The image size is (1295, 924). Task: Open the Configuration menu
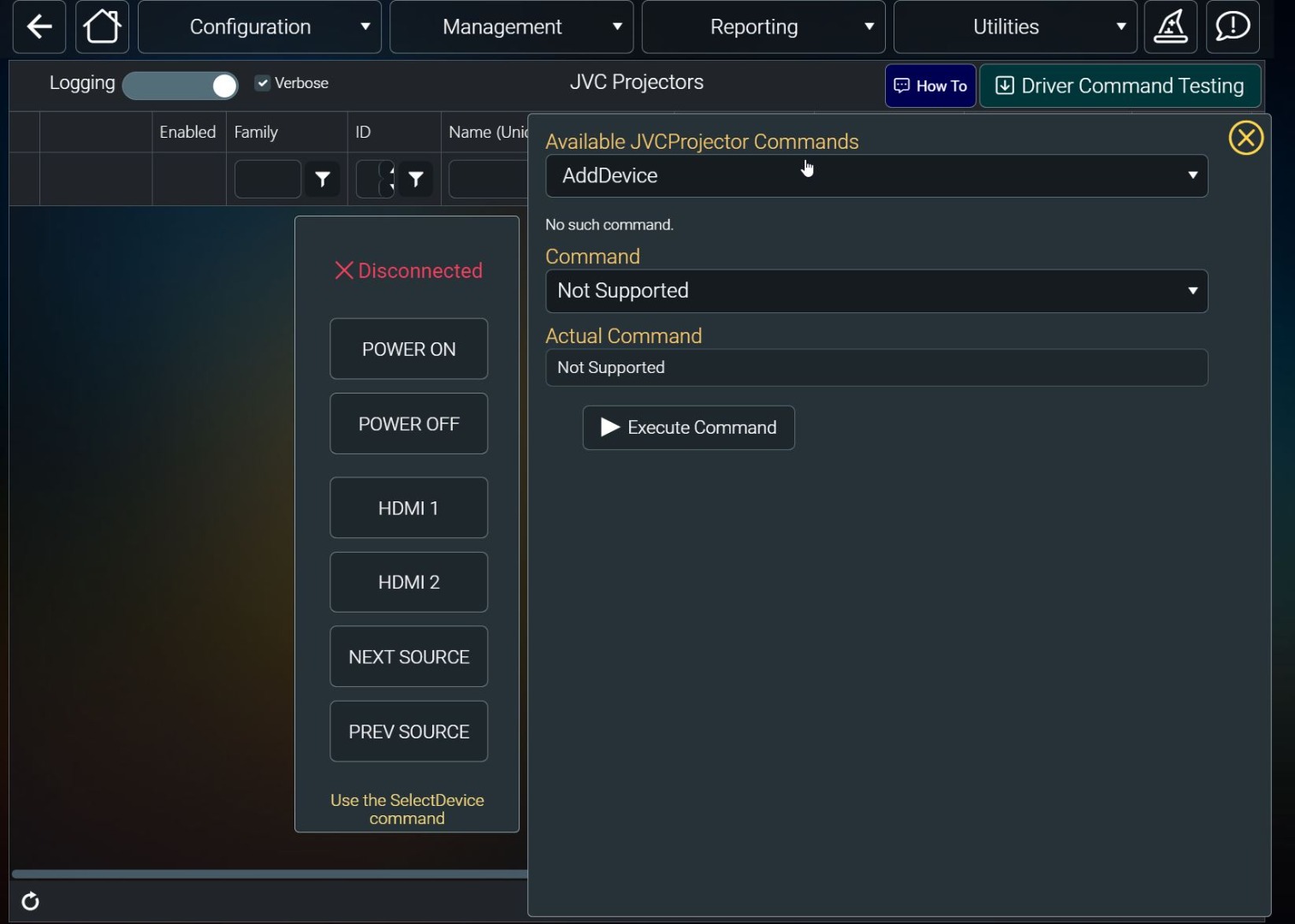pos(259,27)
